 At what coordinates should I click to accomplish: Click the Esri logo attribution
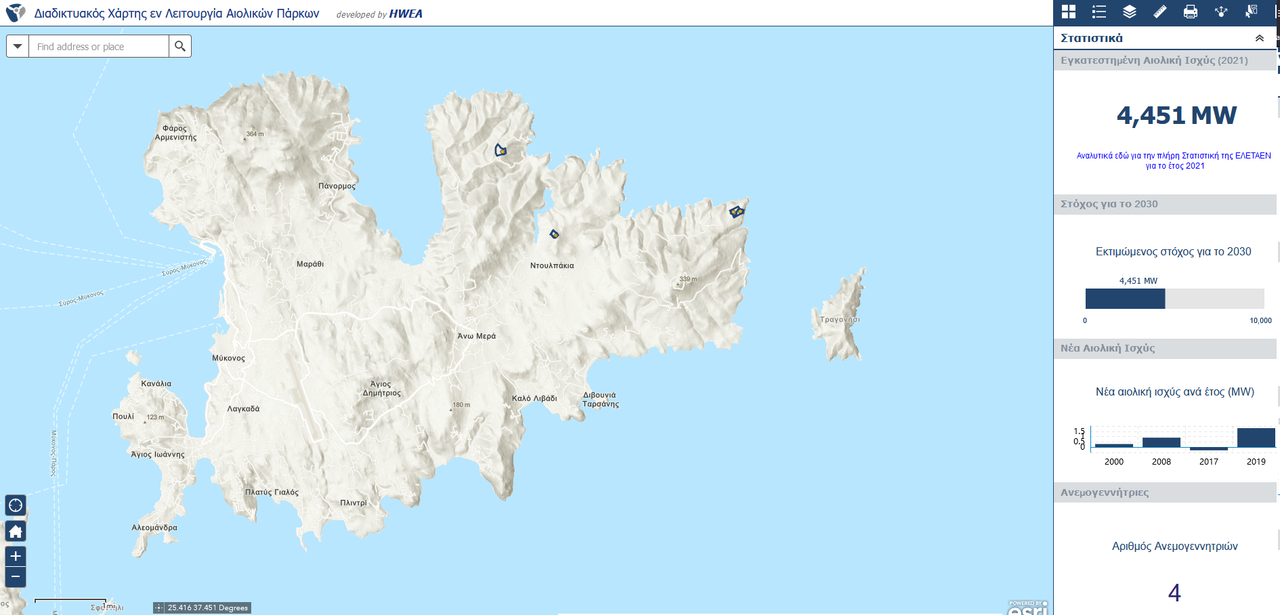coord(1026,607)
